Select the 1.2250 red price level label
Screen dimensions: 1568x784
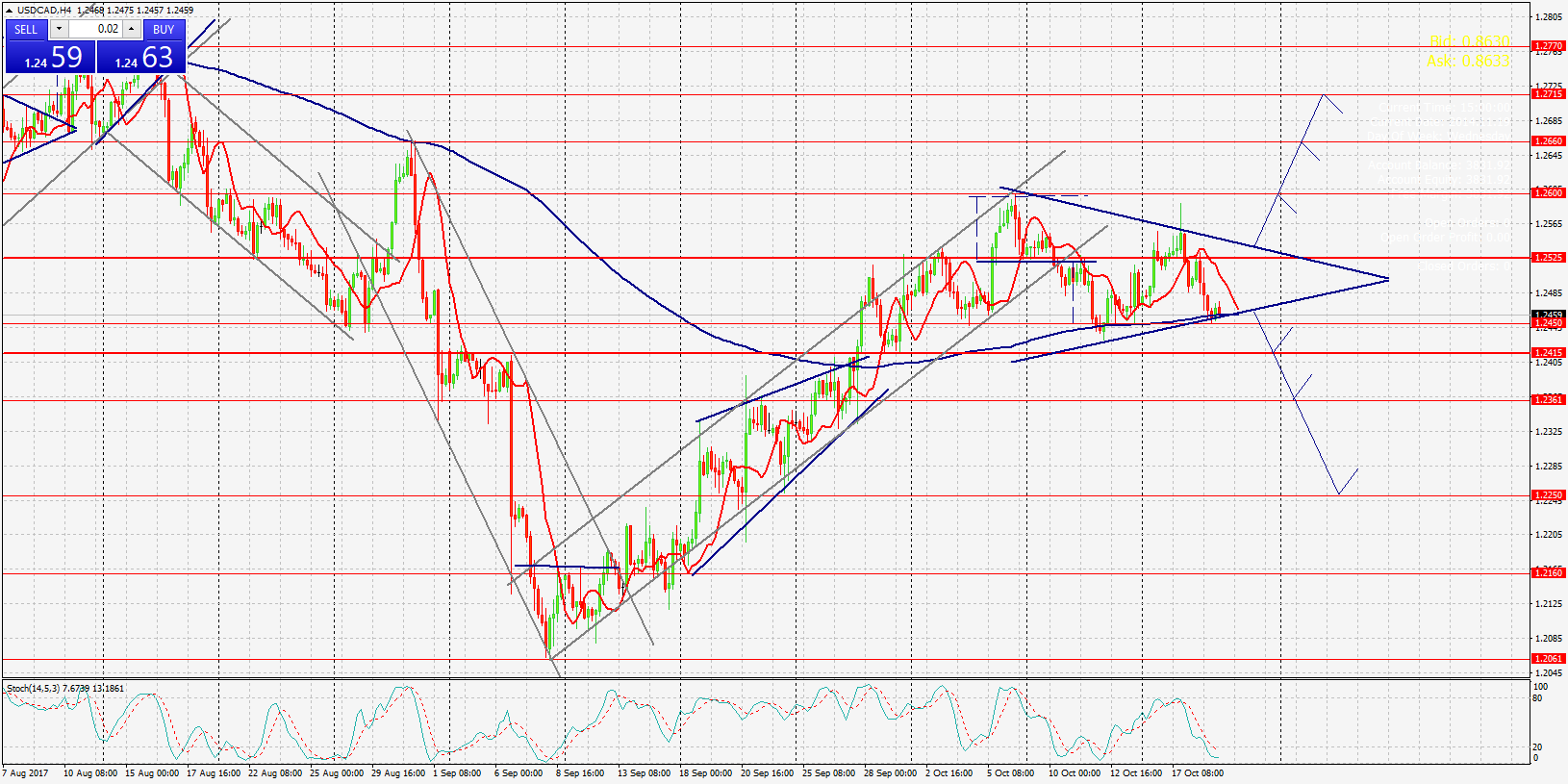(x=1548, y=495)
